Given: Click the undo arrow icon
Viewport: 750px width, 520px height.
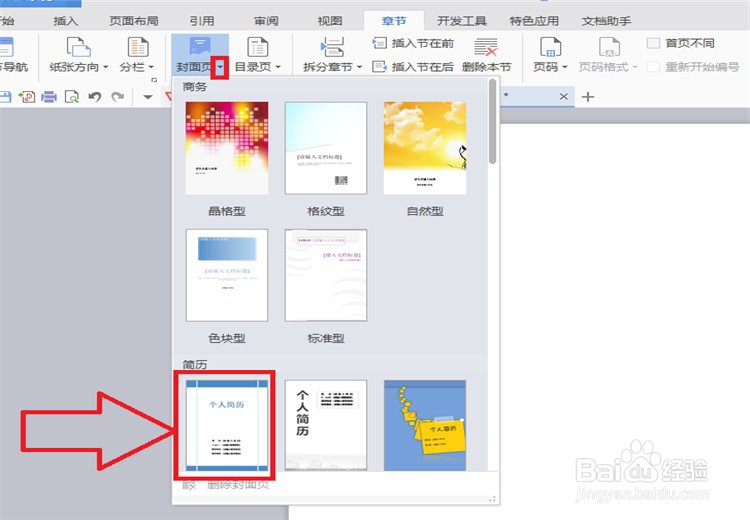Looking at the screenshot, I should (95, 97).
